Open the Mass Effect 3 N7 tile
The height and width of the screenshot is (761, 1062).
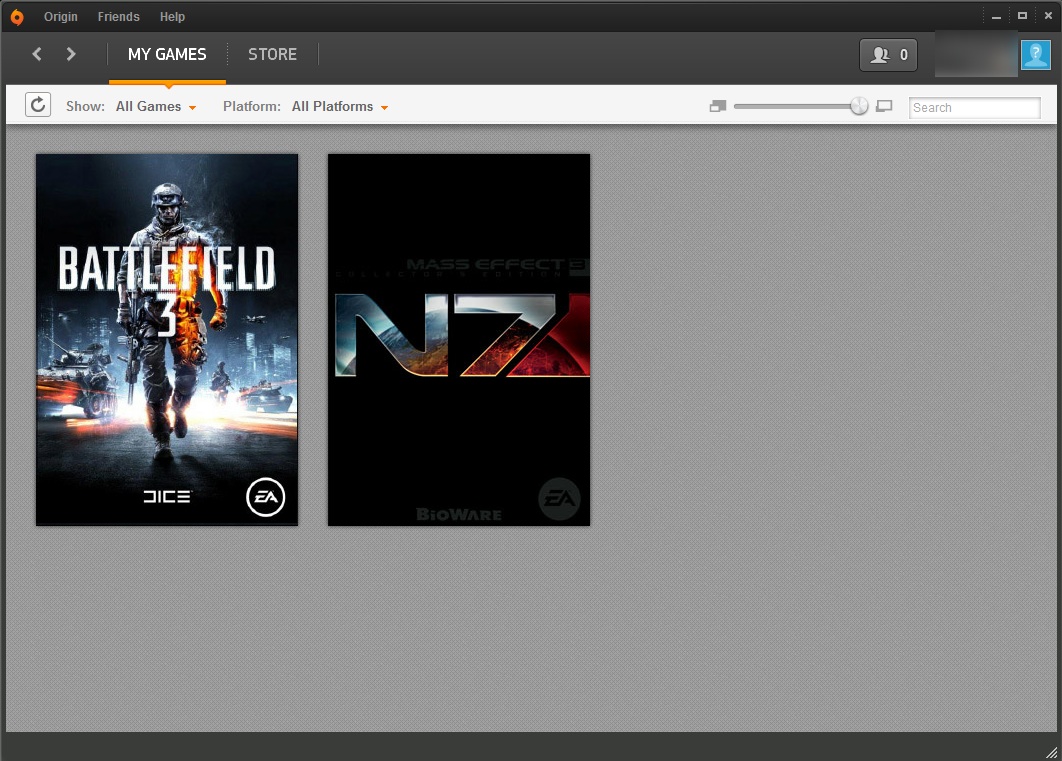pos(458,339)
